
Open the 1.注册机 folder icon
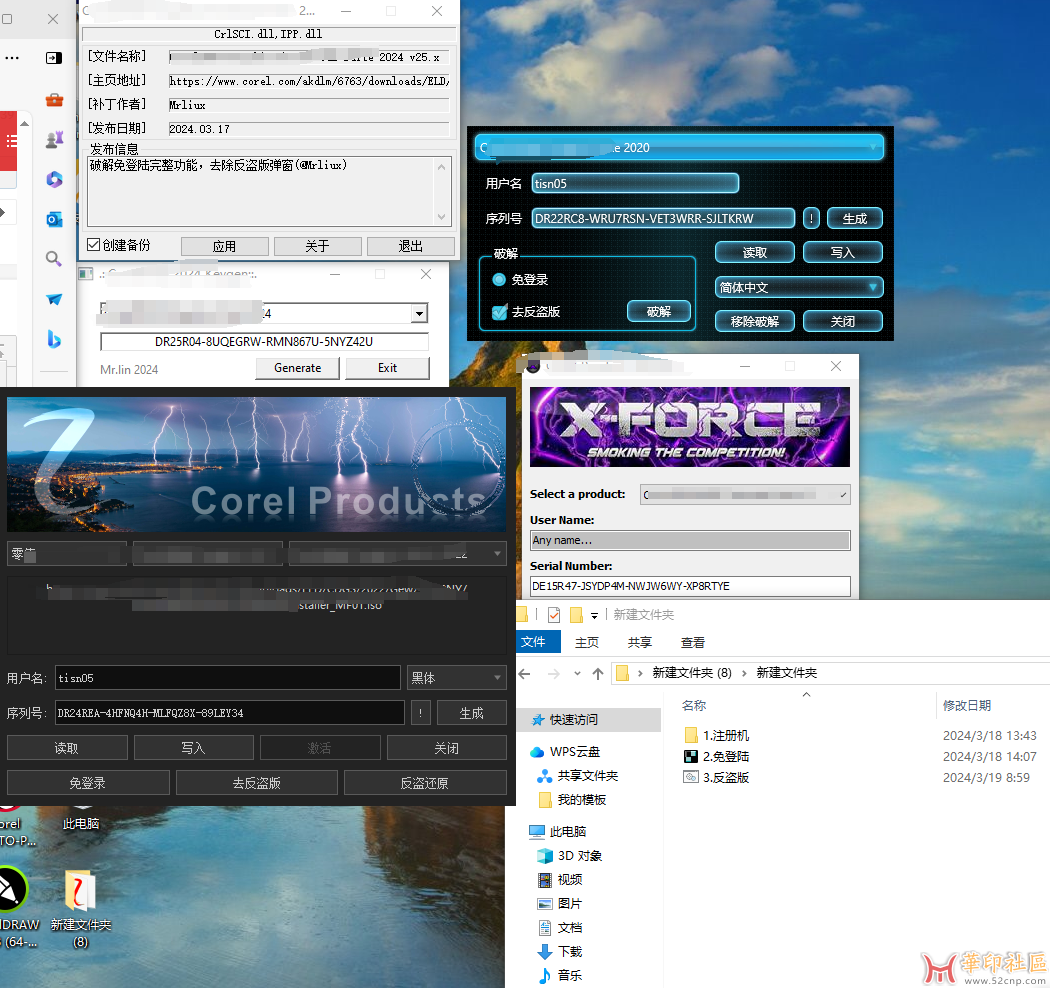tap(691, 735)
